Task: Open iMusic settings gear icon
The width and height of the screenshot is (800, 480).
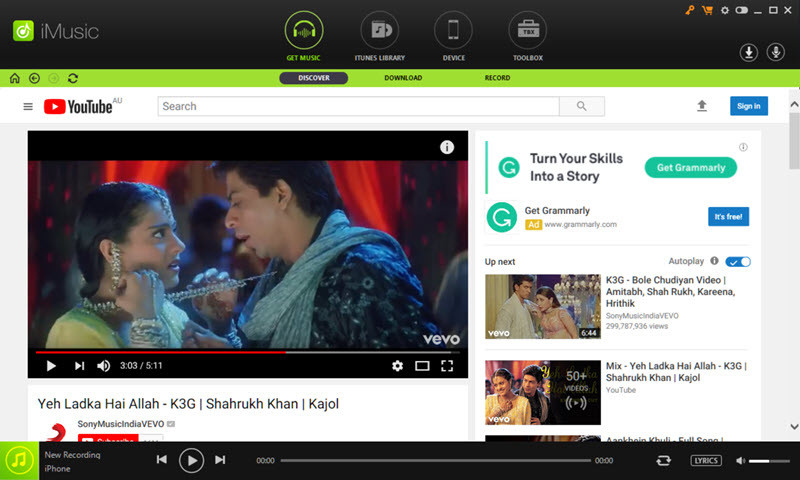Action: click(x=724, y=10)
